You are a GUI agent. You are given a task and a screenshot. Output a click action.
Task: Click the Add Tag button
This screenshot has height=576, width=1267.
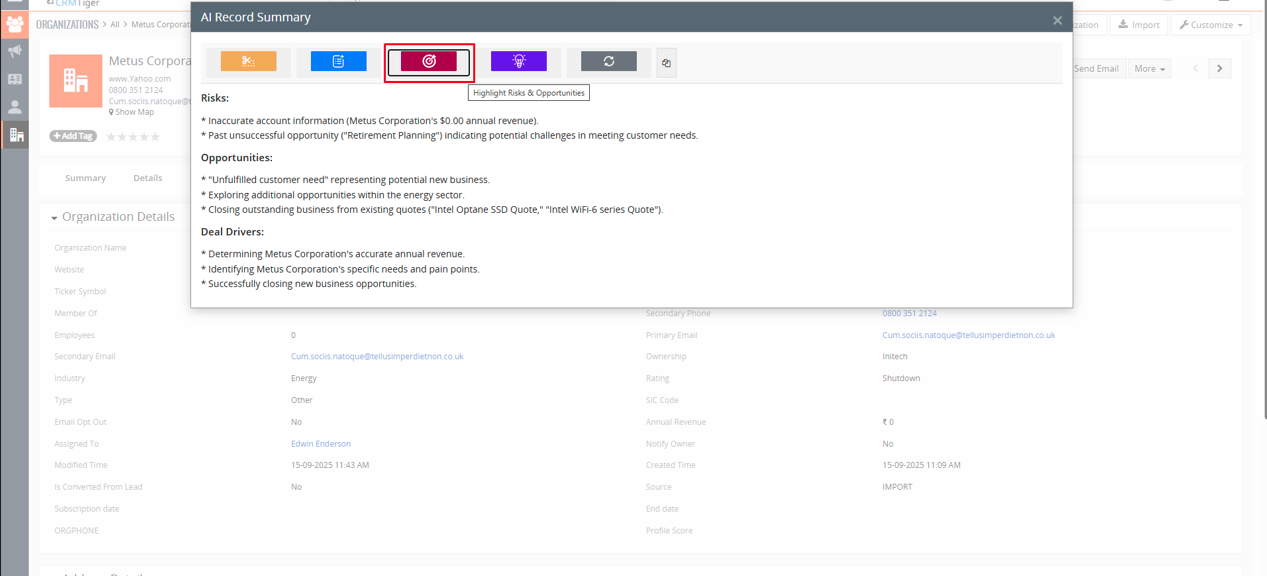[x=73, y=136]
